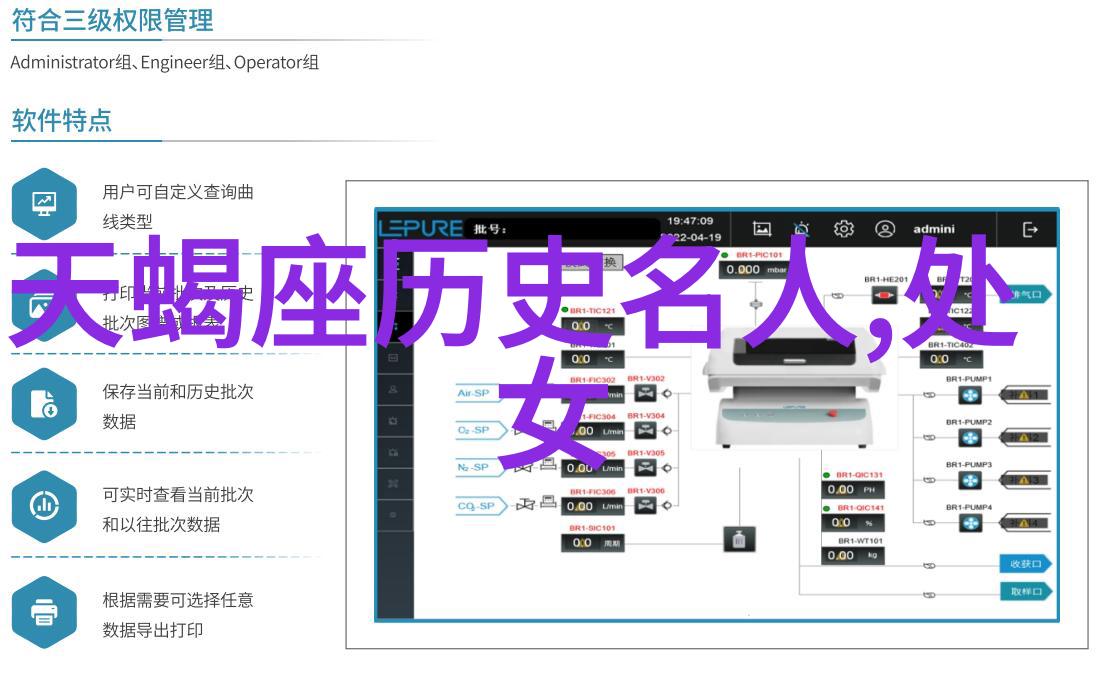The height and width of the screenshot is (677, 1106).
Task: Click the 收获口 harvest port button
Action: pos(1025,564)
